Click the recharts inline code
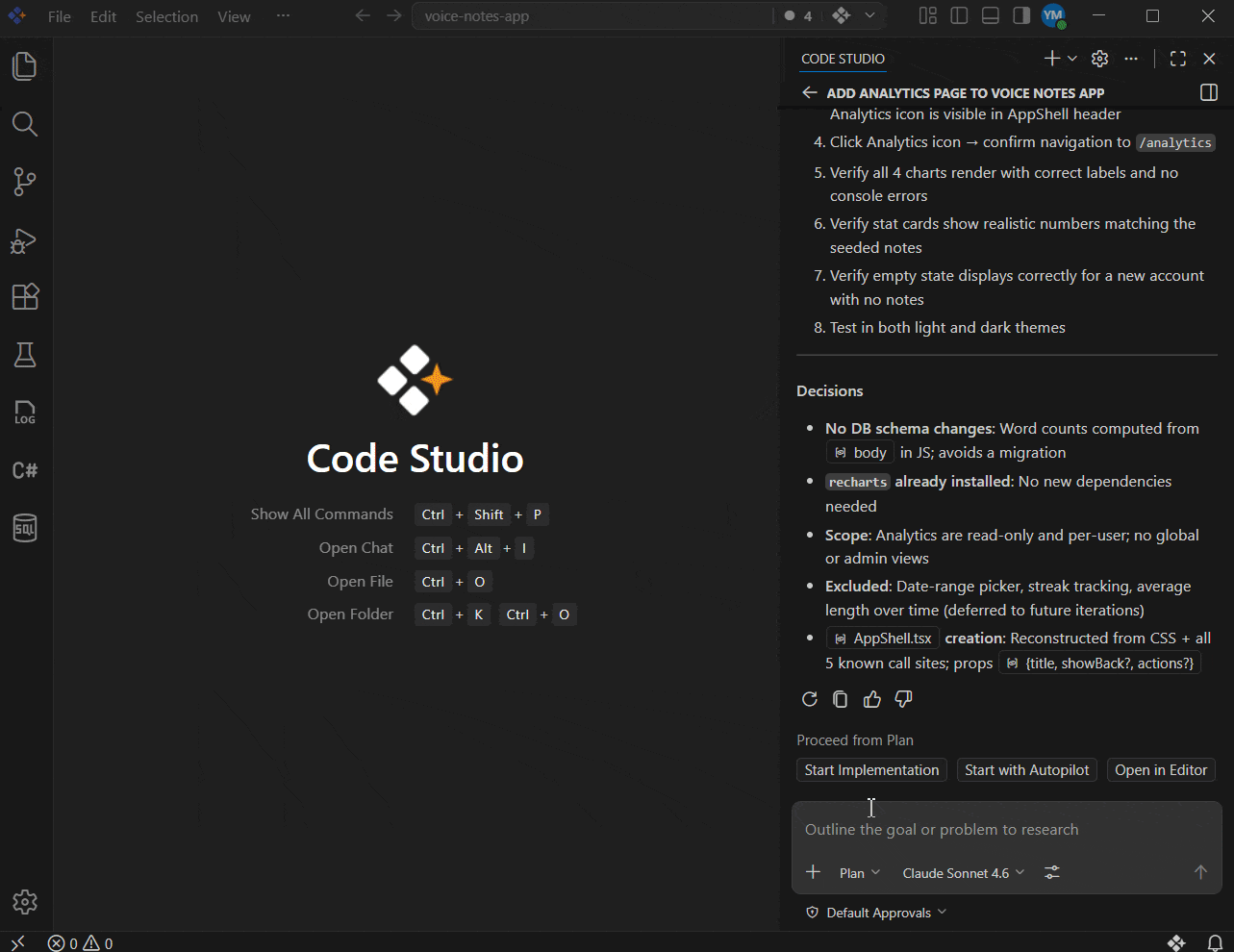Screen dimensions: 1234x952 pyautogui.click(x=857, y=482)
